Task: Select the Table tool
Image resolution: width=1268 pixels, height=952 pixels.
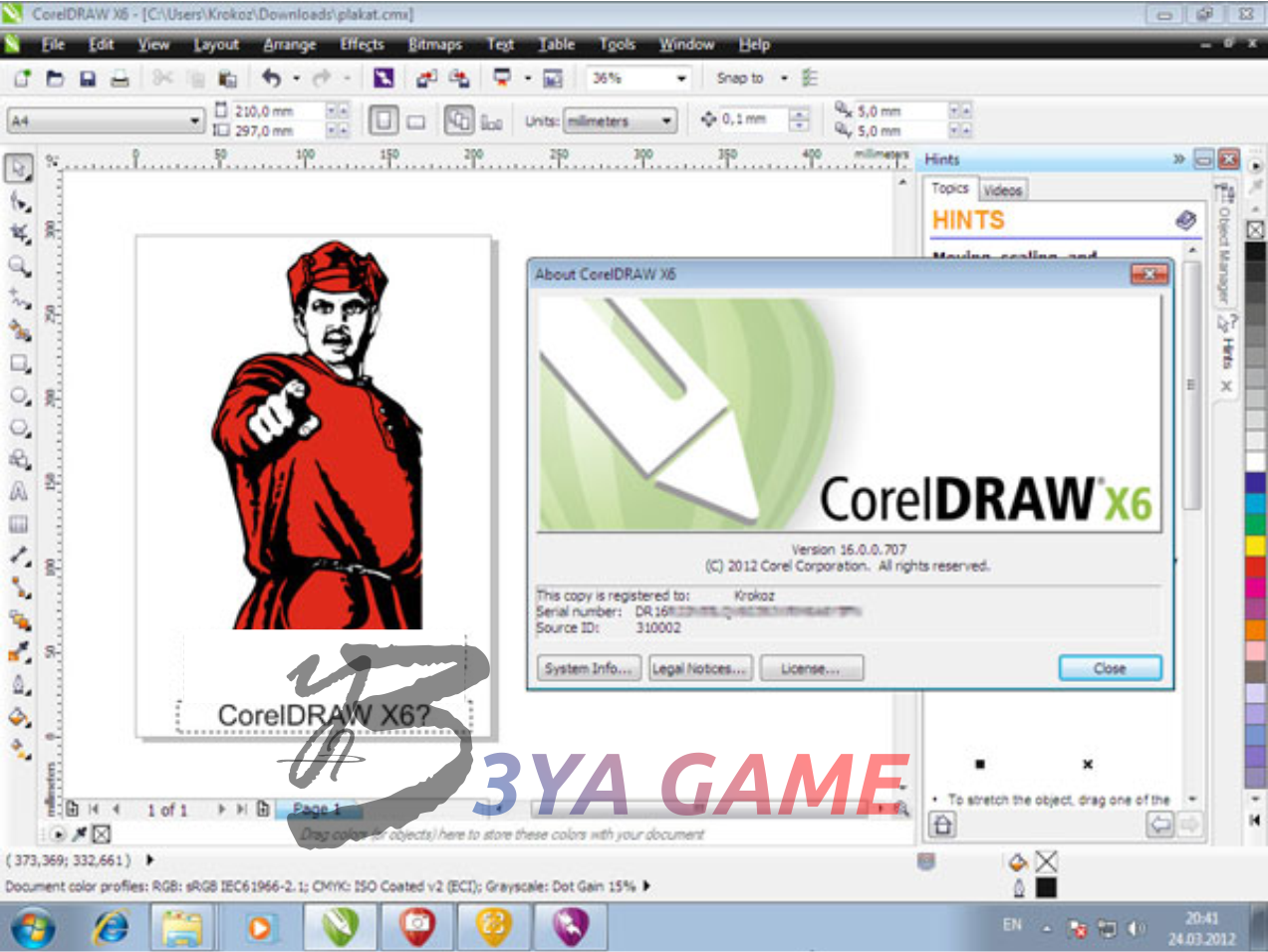Action: [x=19, y=524]
